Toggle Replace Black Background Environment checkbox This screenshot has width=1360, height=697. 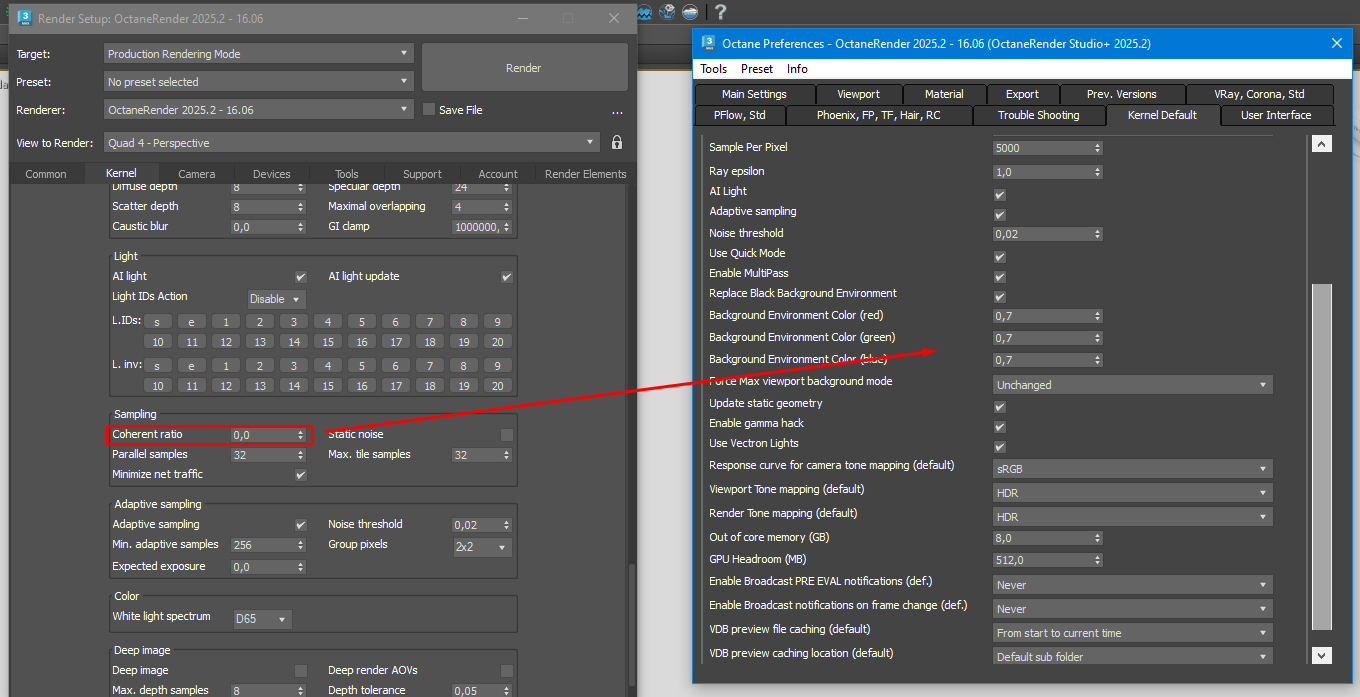coord(1000,297)
